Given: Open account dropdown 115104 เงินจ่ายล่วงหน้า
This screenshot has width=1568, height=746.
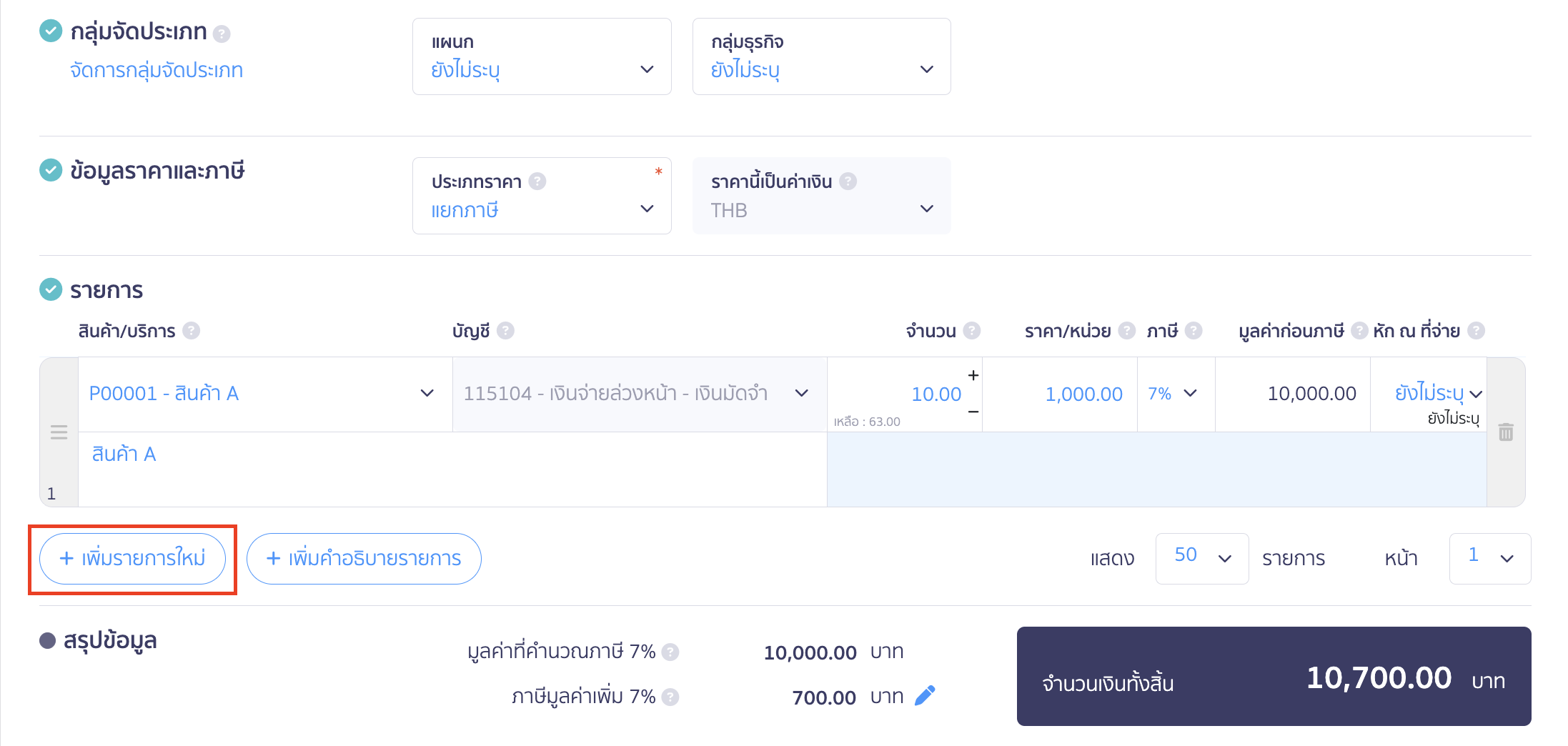Looking at the screenshot, I should (640, 394).
